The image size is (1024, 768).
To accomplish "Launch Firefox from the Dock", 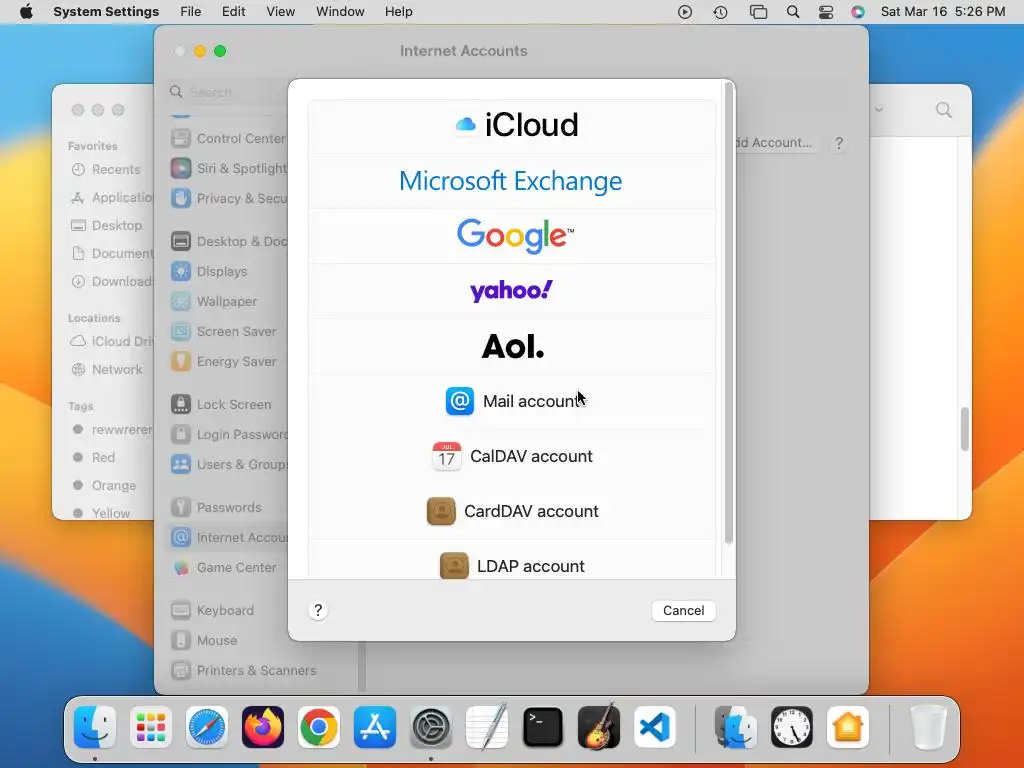I will (263, 727).
